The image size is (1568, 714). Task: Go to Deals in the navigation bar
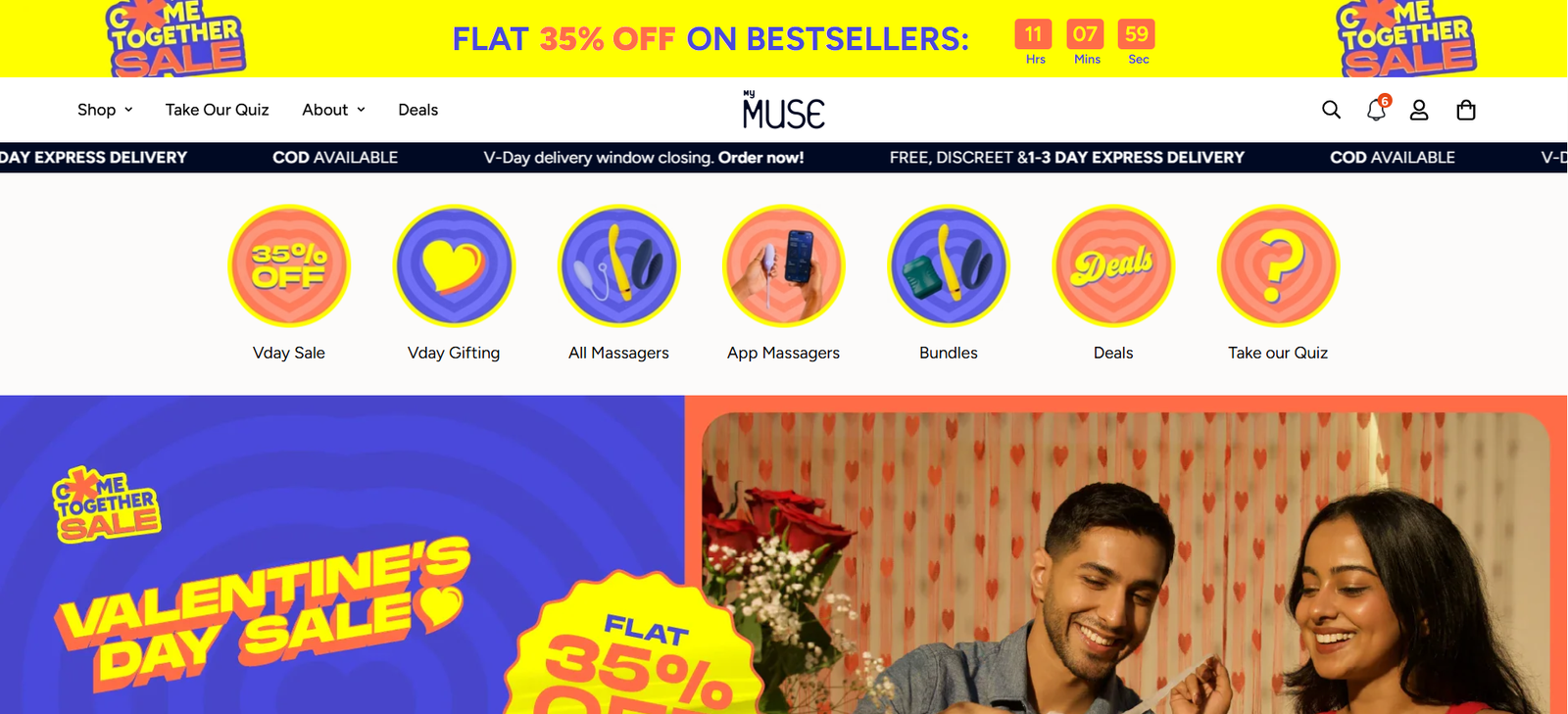tap(418, 110)
